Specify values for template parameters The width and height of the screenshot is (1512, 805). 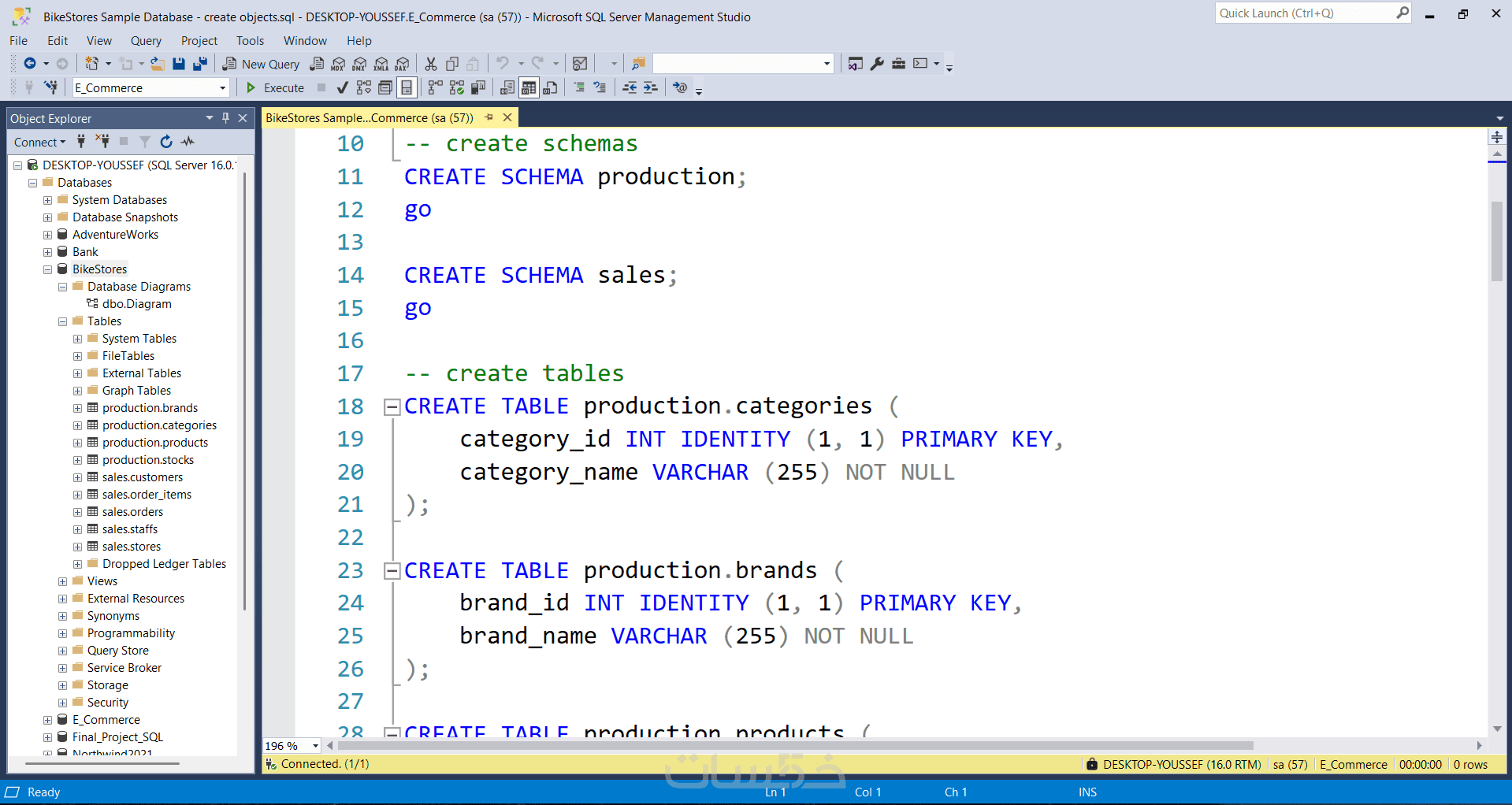tap(680, 87)
